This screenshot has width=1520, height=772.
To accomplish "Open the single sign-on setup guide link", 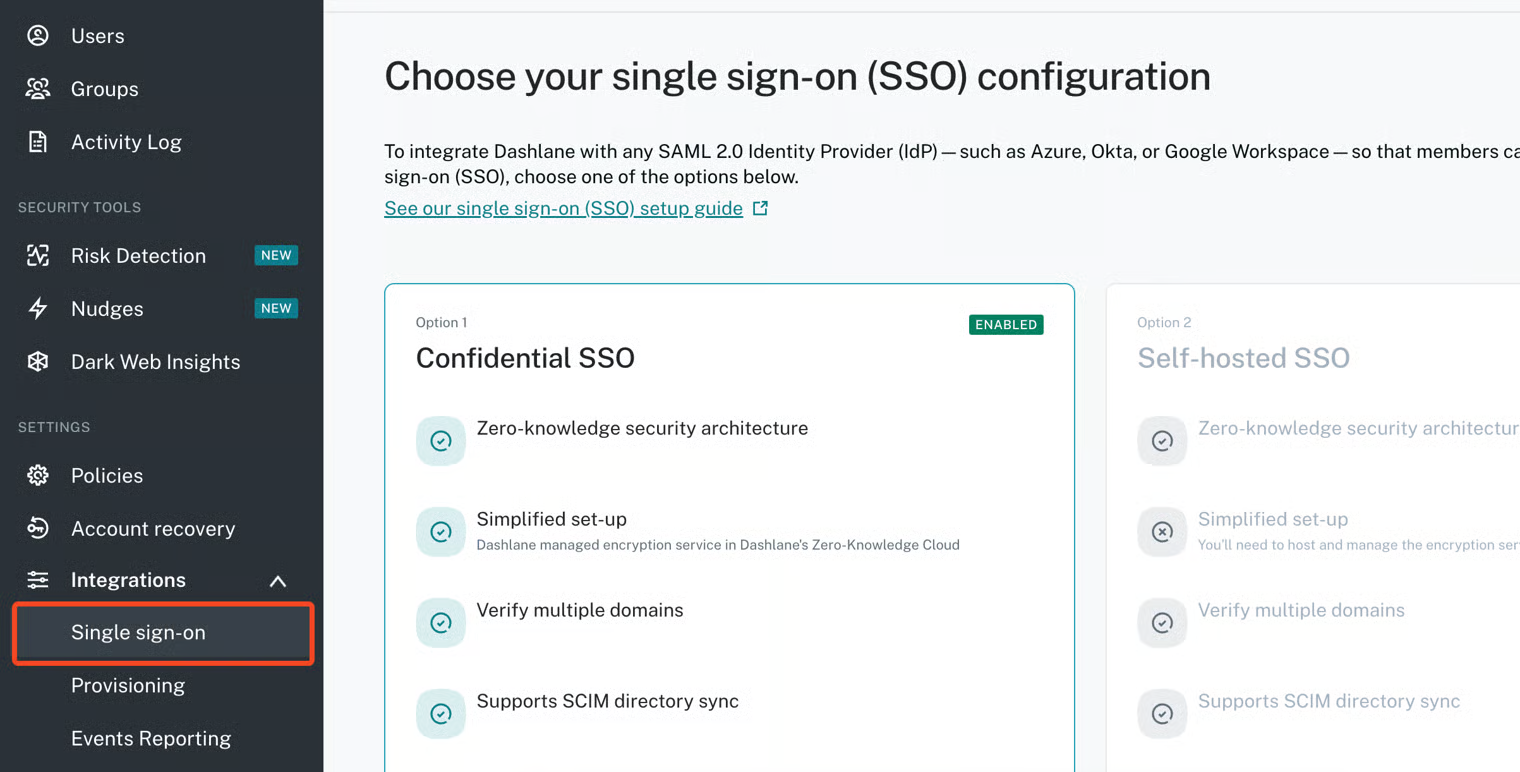I will (x=563, y=209).
